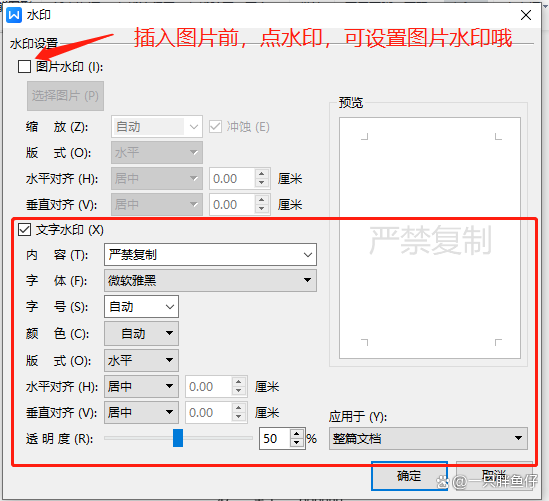
Task: Close the 水印 dialog window
Action: point(526,15)
